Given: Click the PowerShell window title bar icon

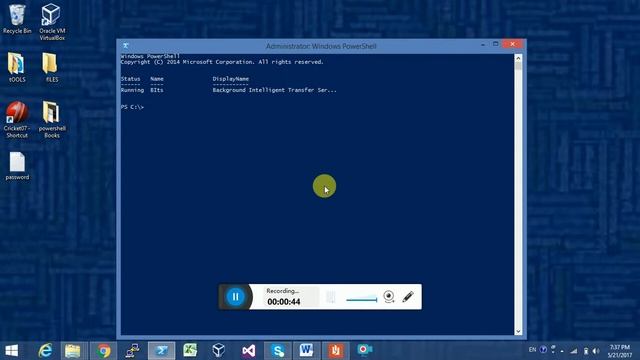Looking at the screenshot, I should pos(126,46).
